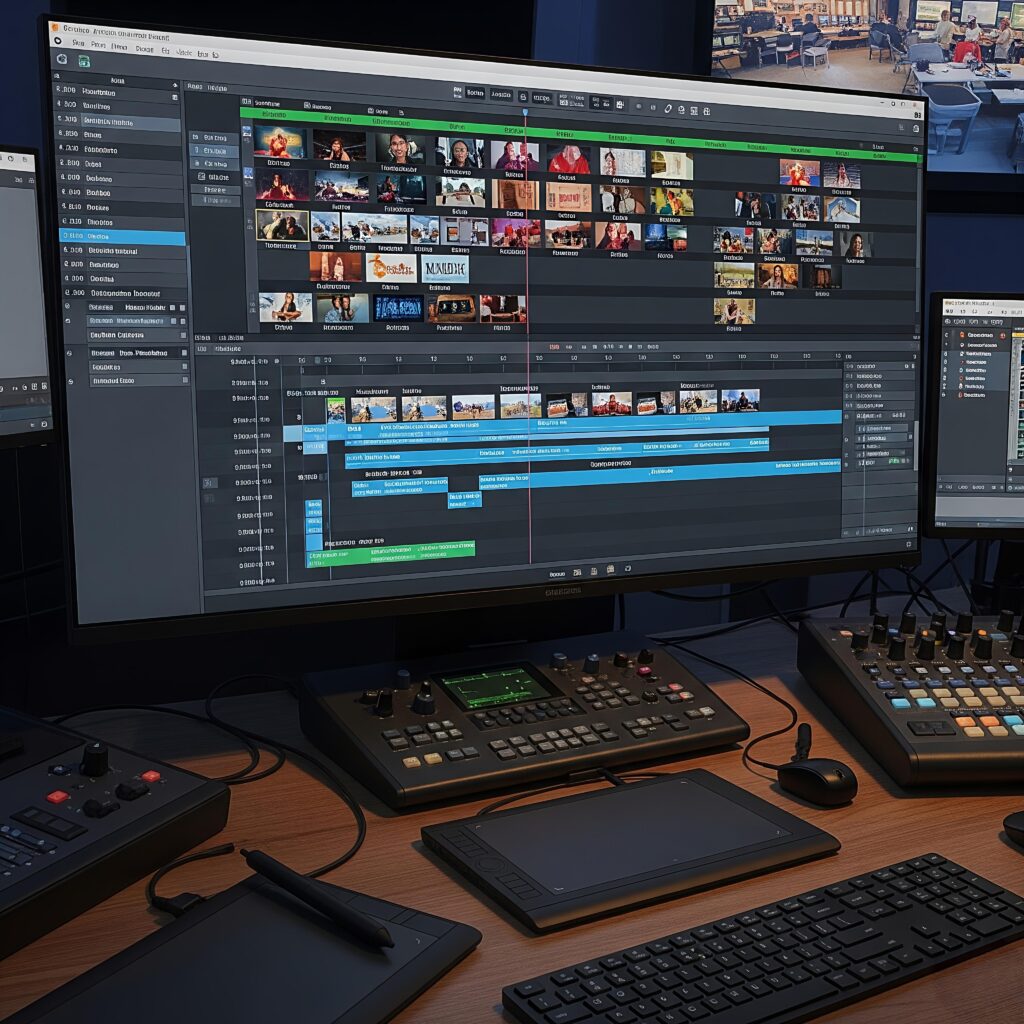This screenshot has width=1024, height=1024.
Task: Click the green icon below the menu bar
Action: pyautogui.click(x=84, y=61)
